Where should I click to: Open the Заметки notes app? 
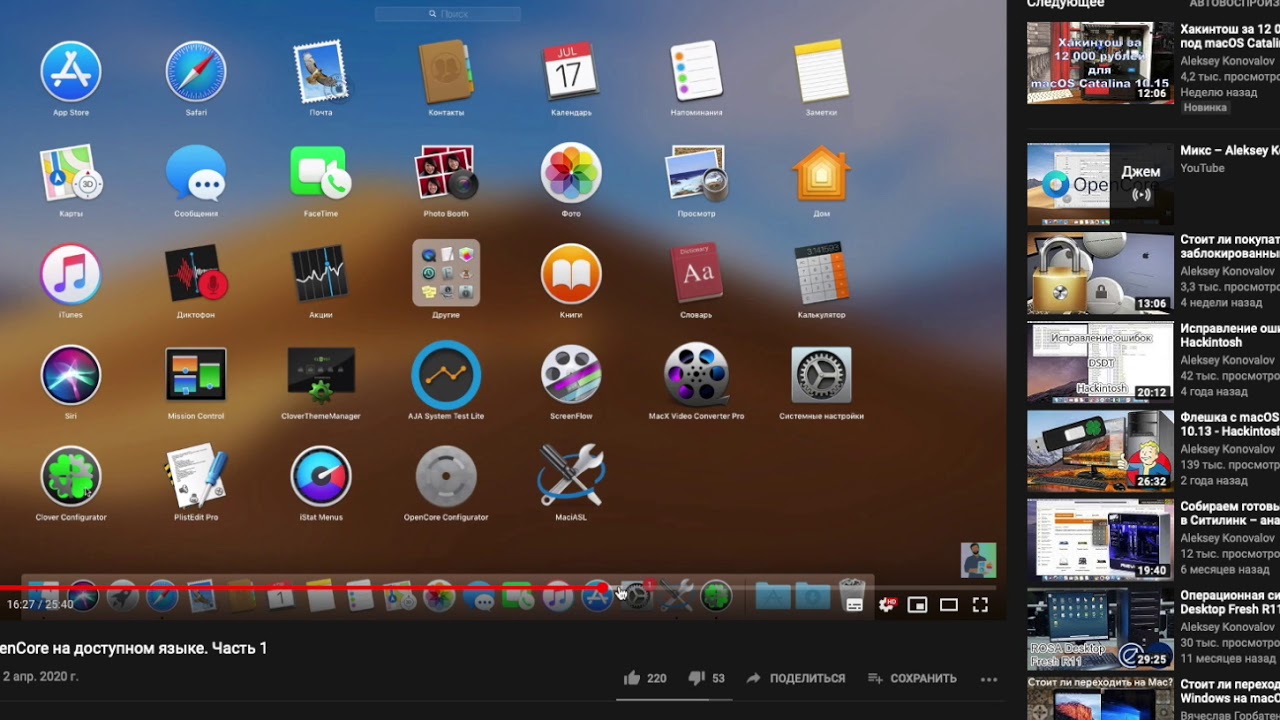(821, 72)
